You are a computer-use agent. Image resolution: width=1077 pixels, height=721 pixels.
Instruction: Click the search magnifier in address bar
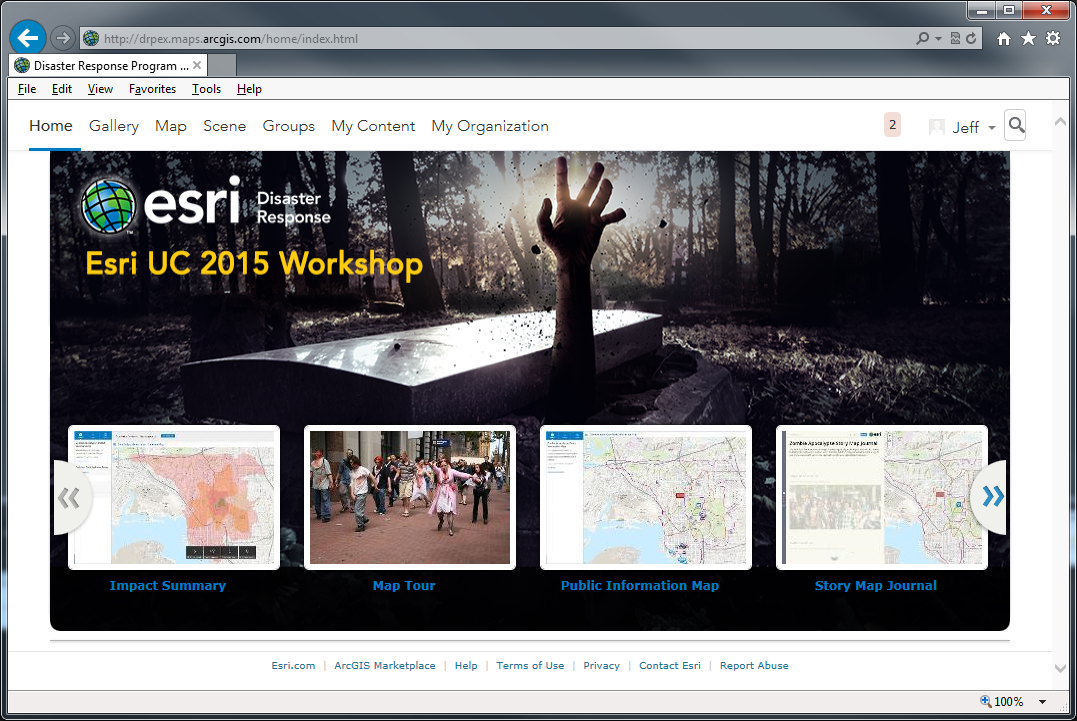(922, 38)
